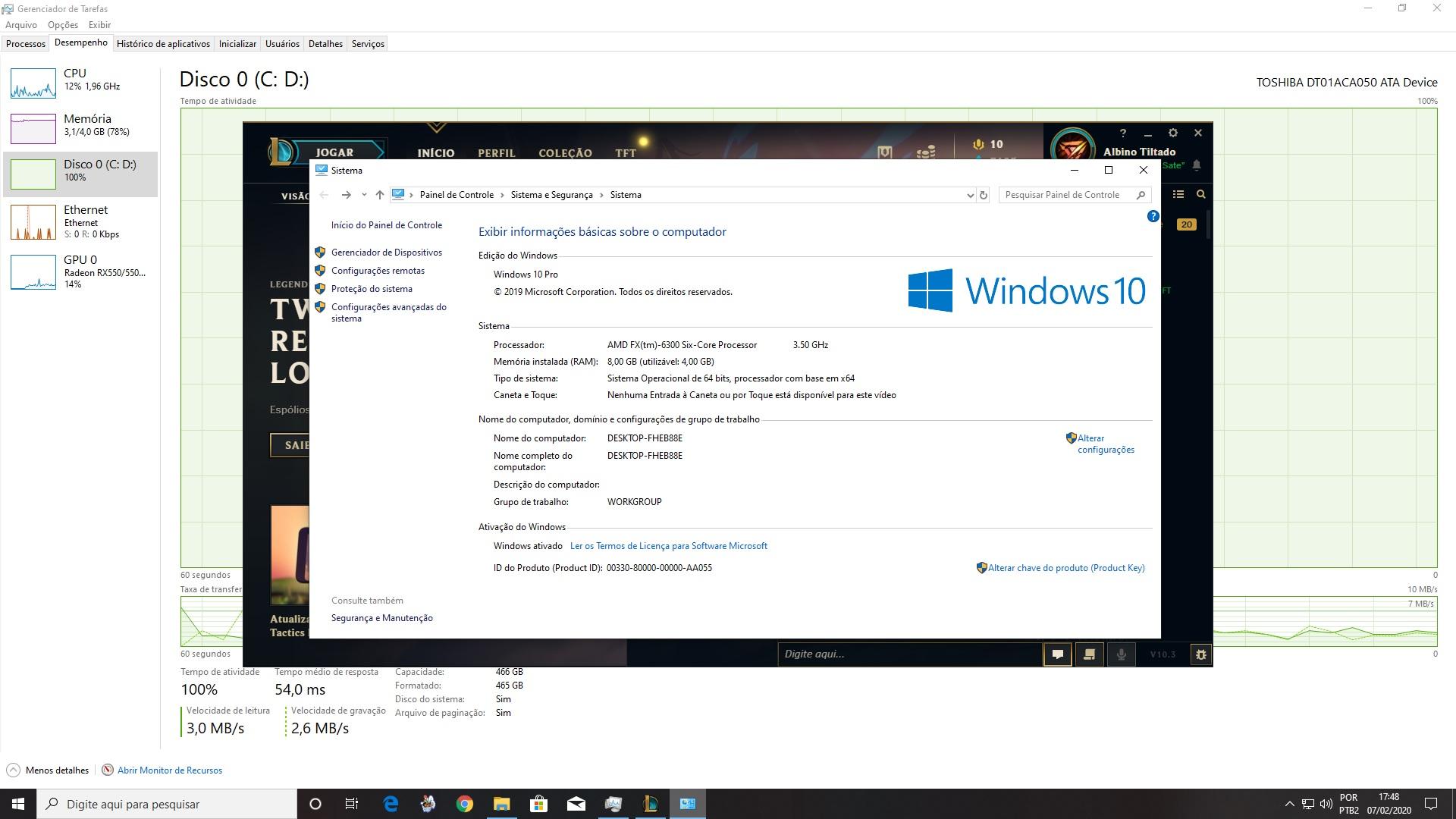Open Exibir menu in Task Manager

click(x=99, y=25)
